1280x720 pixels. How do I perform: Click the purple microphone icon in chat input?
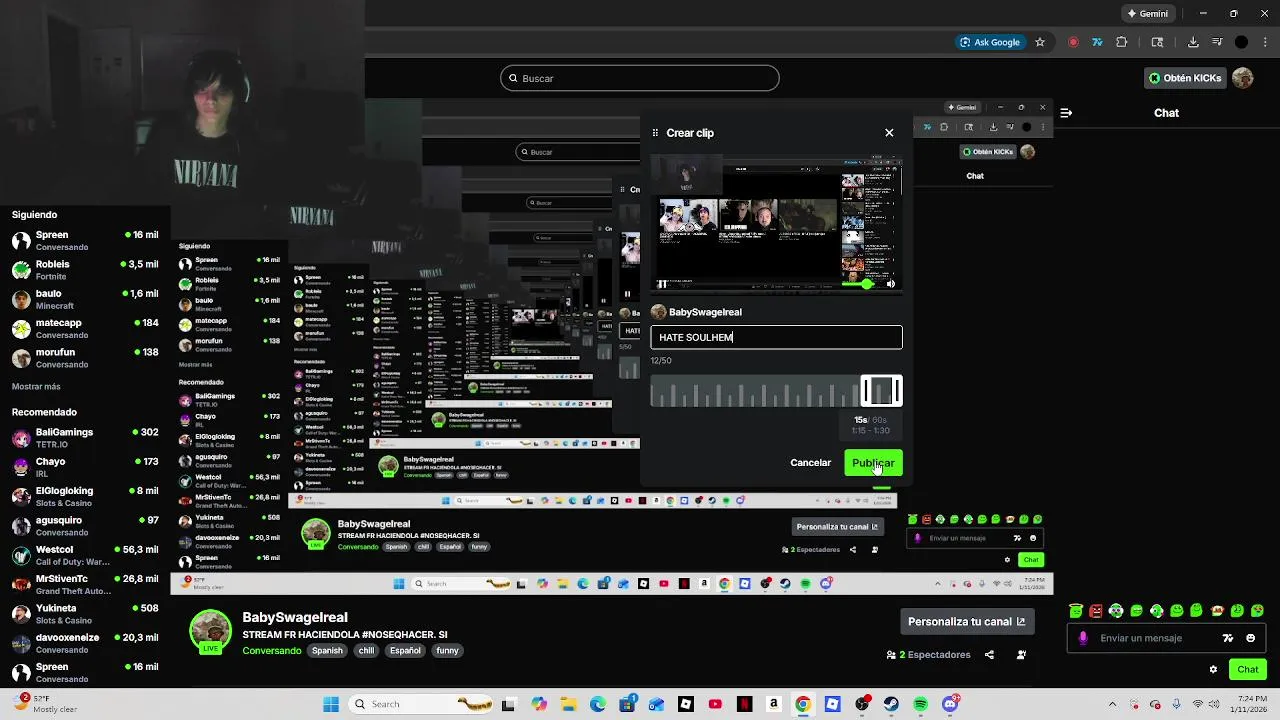[1083, 638]
